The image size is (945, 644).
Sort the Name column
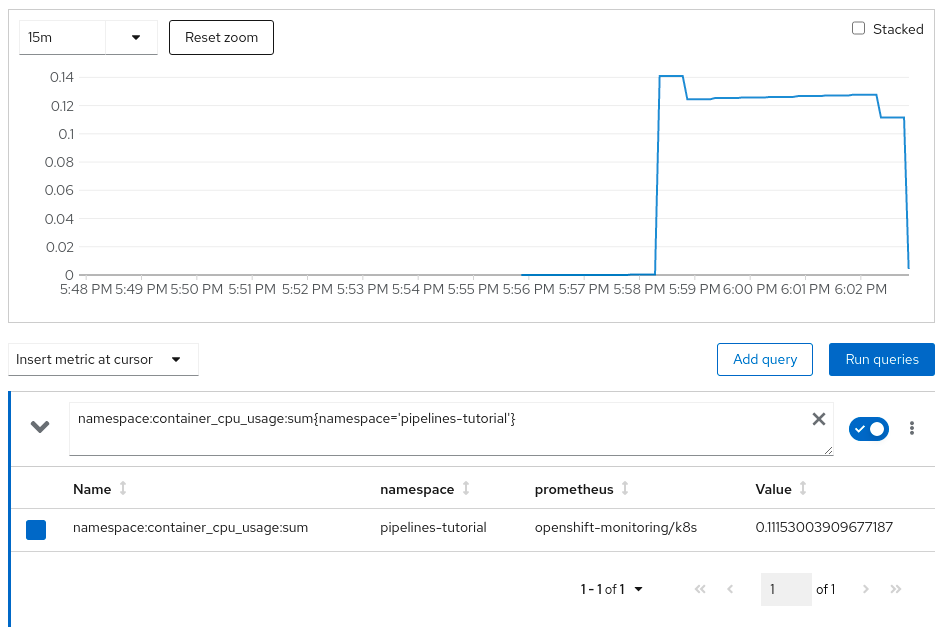pos(123,489)
